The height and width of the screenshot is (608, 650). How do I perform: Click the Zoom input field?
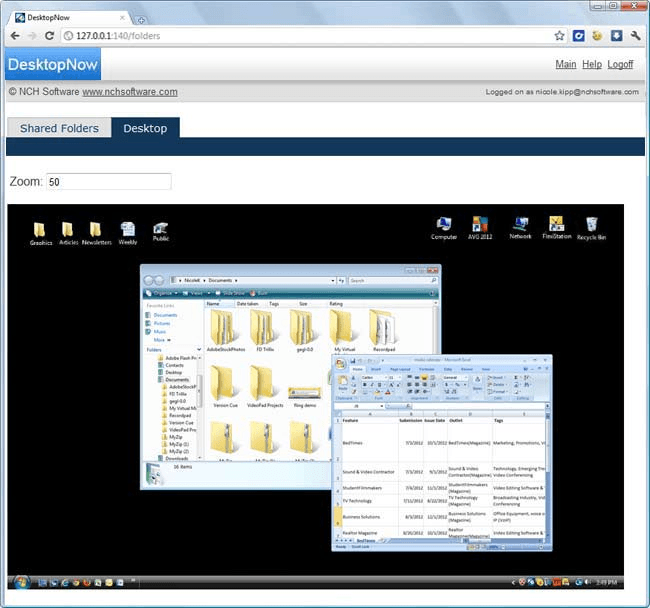pyautogui.click(x=108, y=182)
